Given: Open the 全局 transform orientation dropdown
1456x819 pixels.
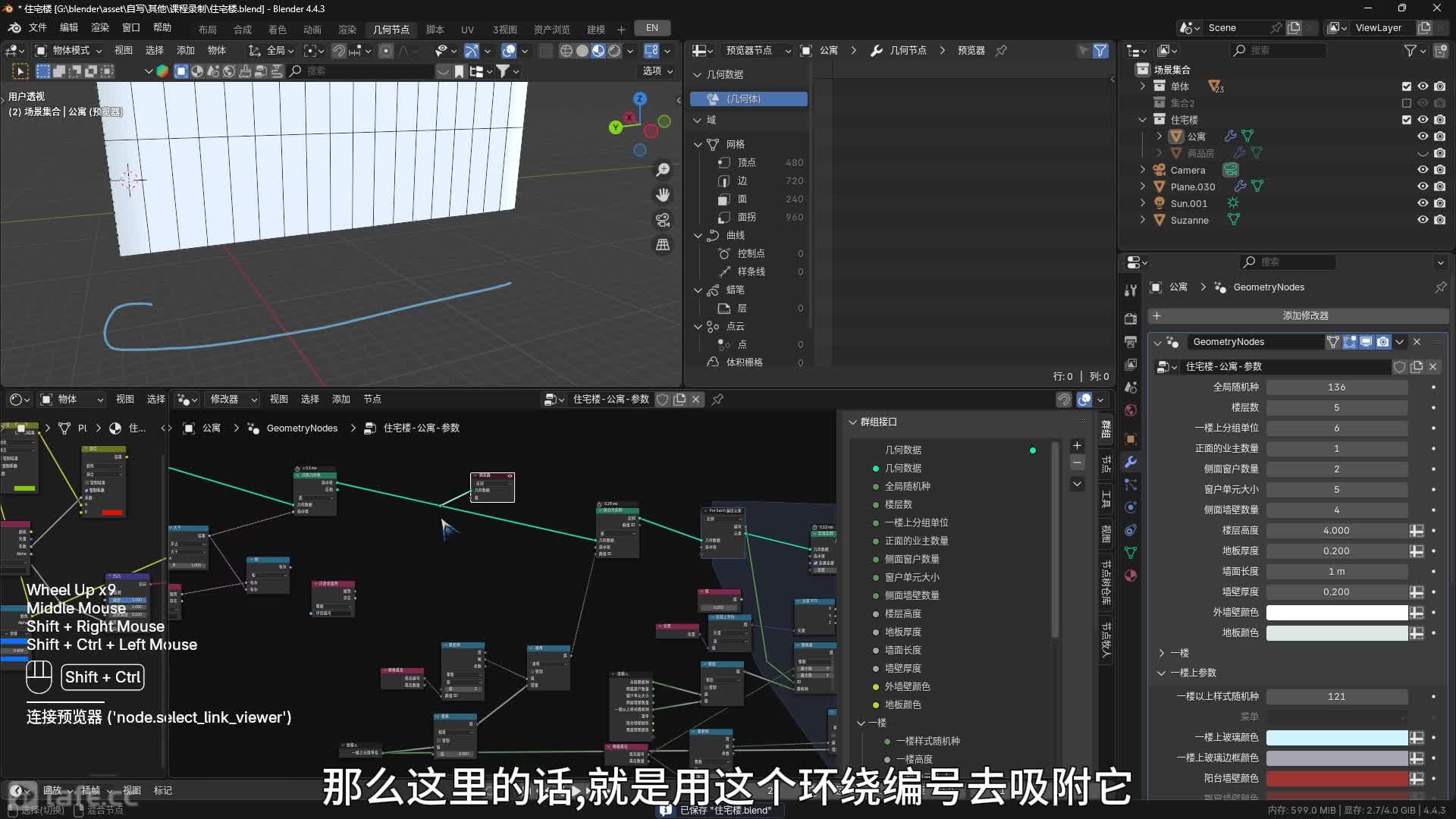Looking at the screenshot, I should 271,51.
